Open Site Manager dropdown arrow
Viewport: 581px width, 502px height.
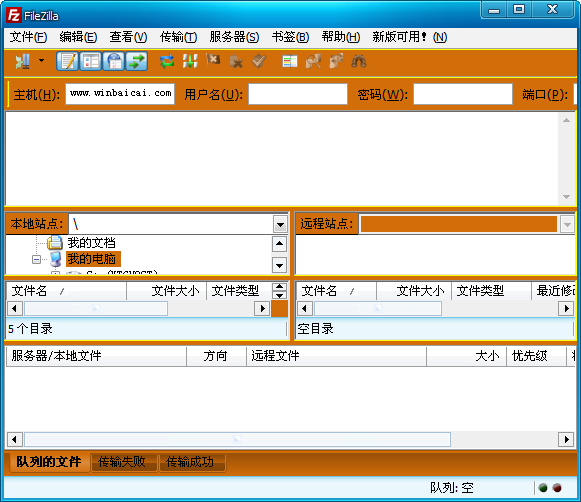[42, 60]
